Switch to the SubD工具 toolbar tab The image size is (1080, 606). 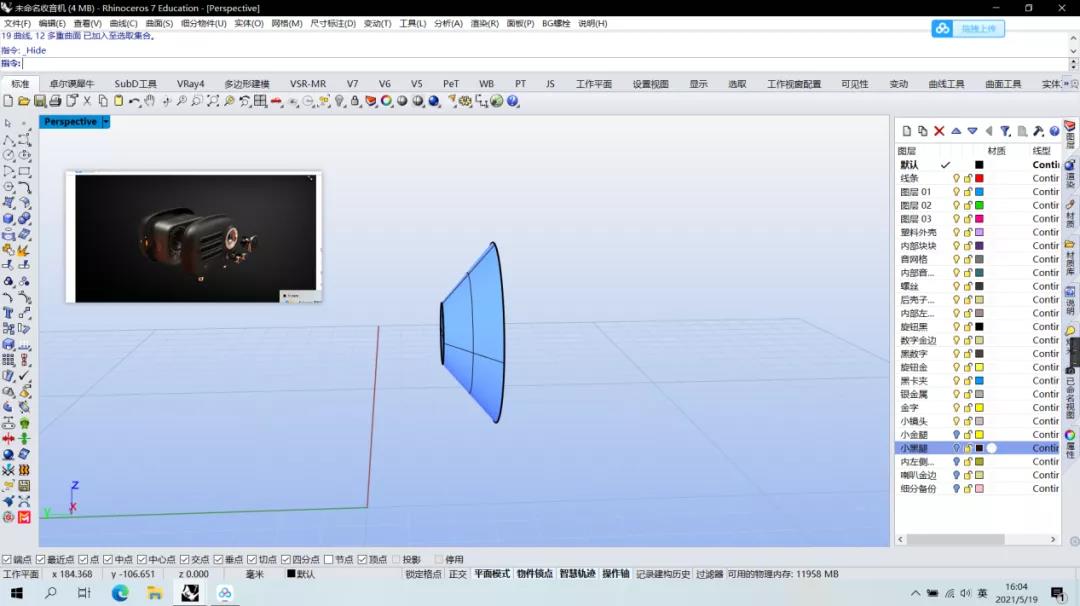[x=135, y=84]
